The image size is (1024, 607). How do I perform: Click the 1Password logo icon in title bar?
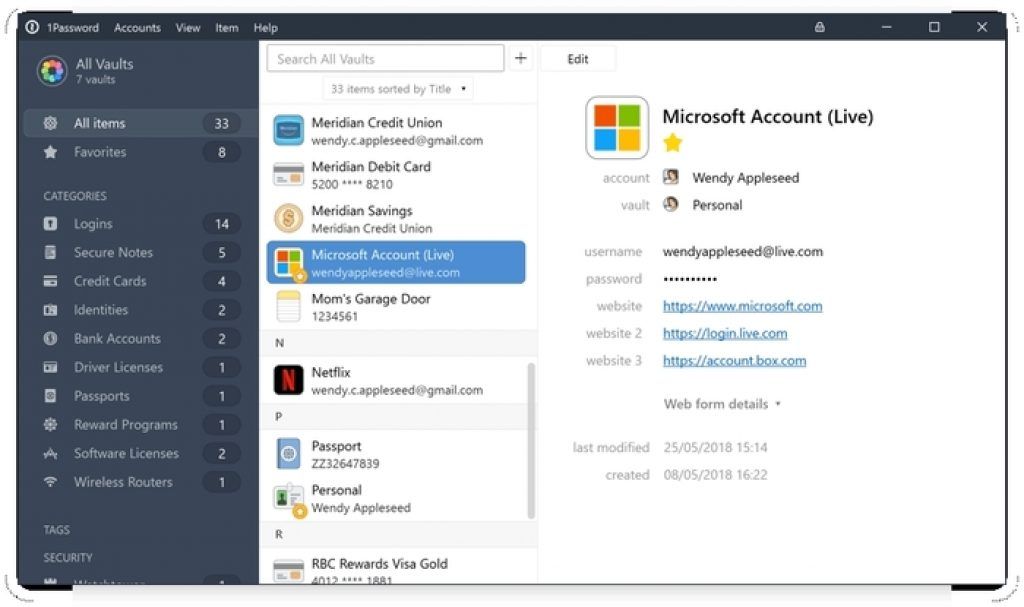(x=32, y=27)
